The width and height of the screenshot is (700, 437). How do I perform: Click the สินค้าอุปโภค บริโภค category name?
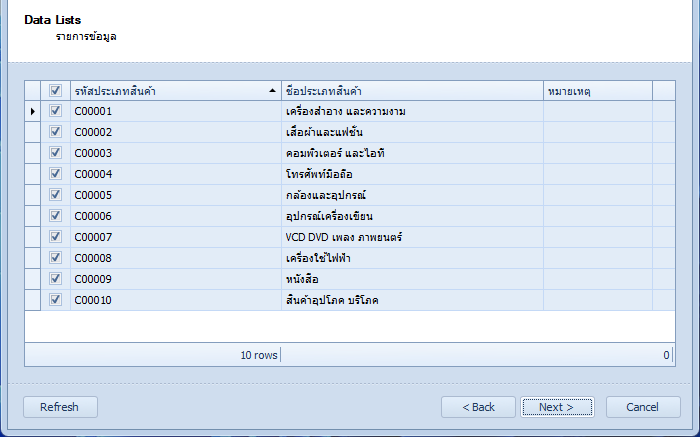(332, 300)
